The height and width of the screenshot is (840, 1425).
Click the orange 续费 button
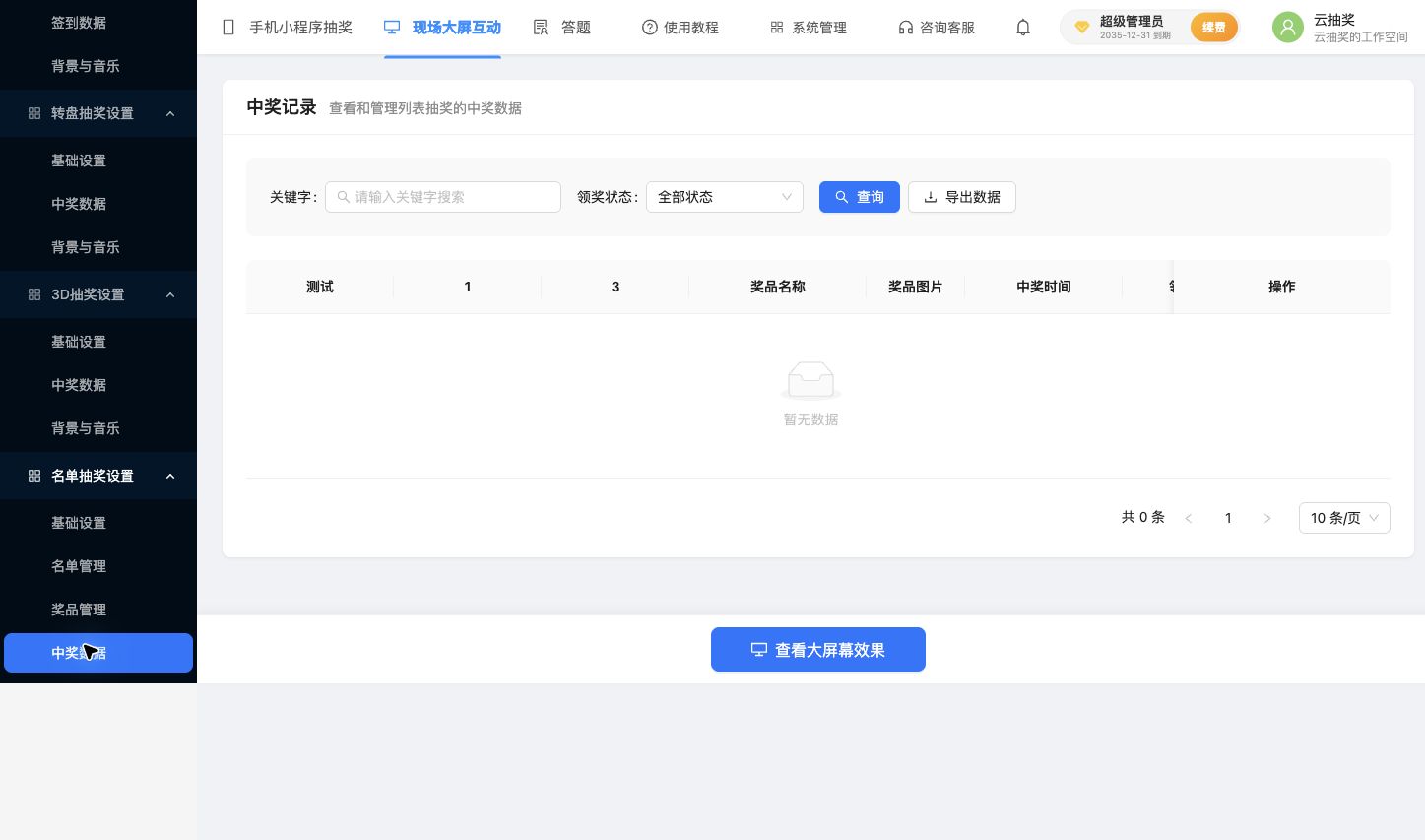click(1213, 28)
